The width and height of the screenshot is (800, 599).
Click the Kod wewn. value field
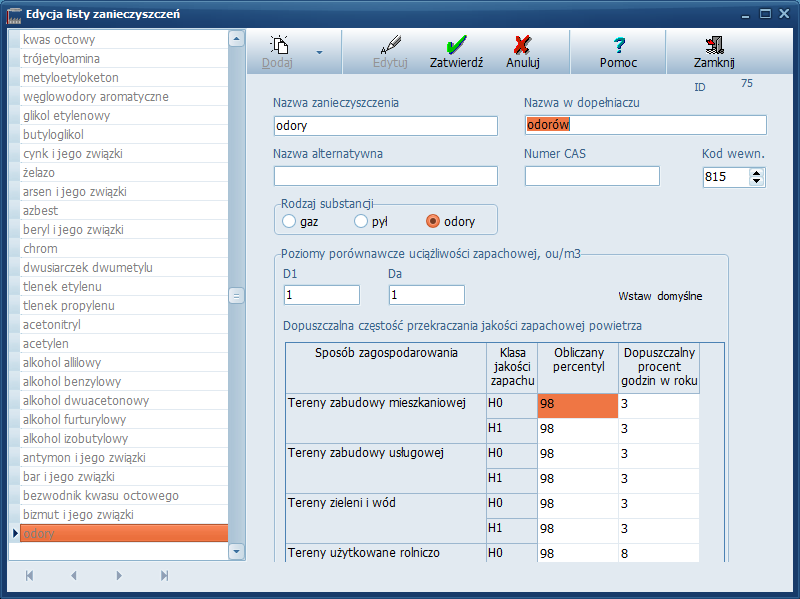pos(727,177)
